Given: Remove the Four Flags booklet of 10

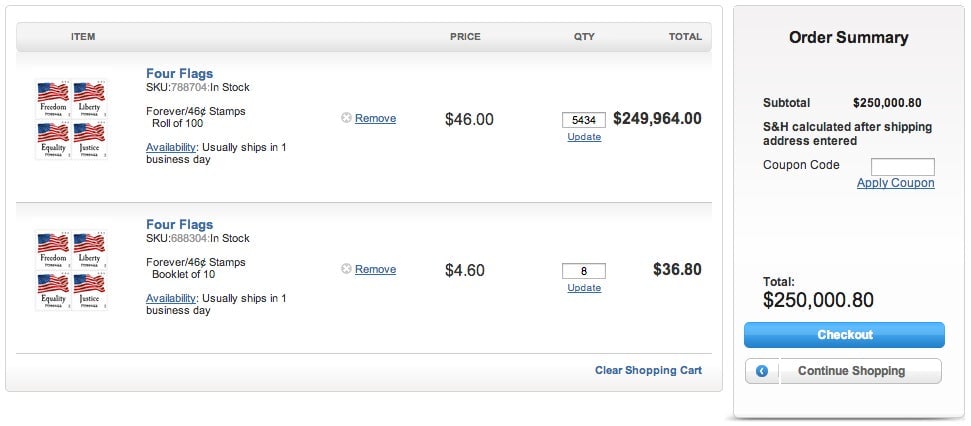Looking at the screenshot, I should point(375,269).
